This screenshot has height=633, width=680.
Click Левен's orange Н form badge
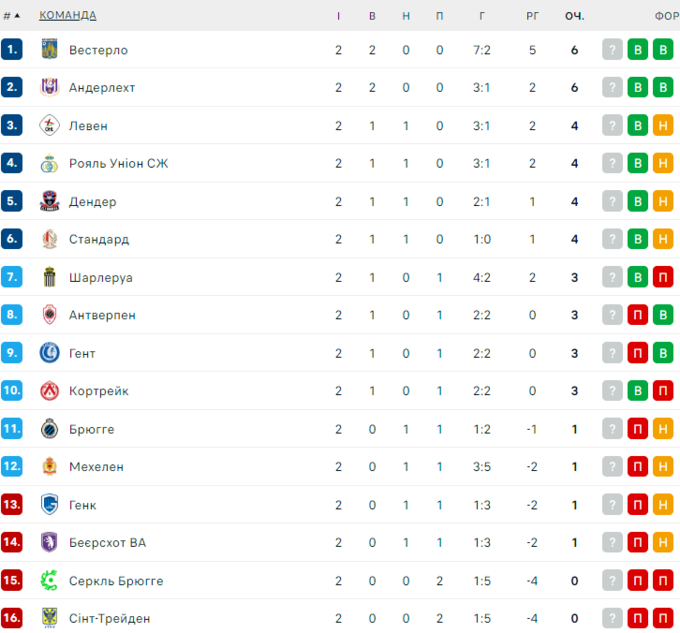coord(663,125)
